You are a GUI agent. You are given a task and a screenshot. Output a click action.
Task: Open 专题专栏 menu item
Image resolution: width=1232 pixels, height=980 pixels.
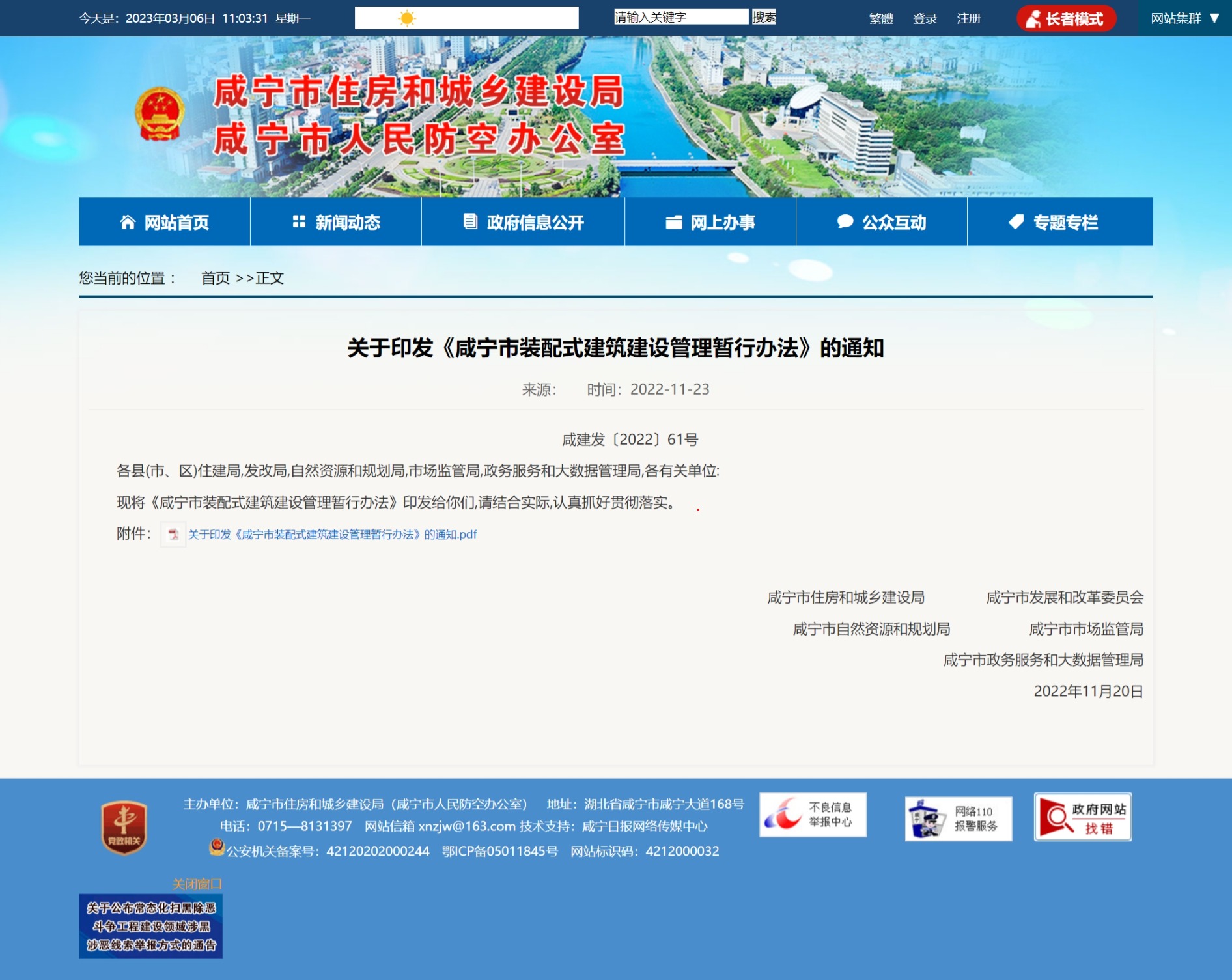1060,222
